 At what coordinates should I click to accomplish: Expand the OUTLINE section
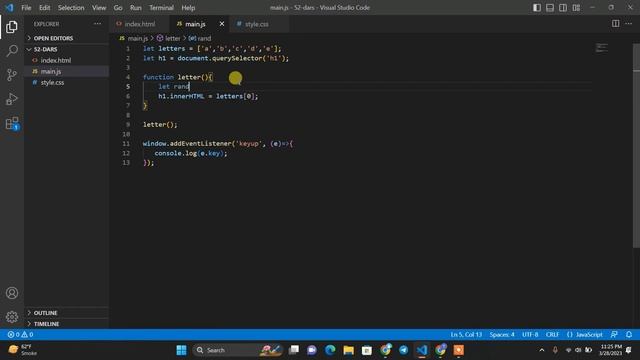[67, 313]
